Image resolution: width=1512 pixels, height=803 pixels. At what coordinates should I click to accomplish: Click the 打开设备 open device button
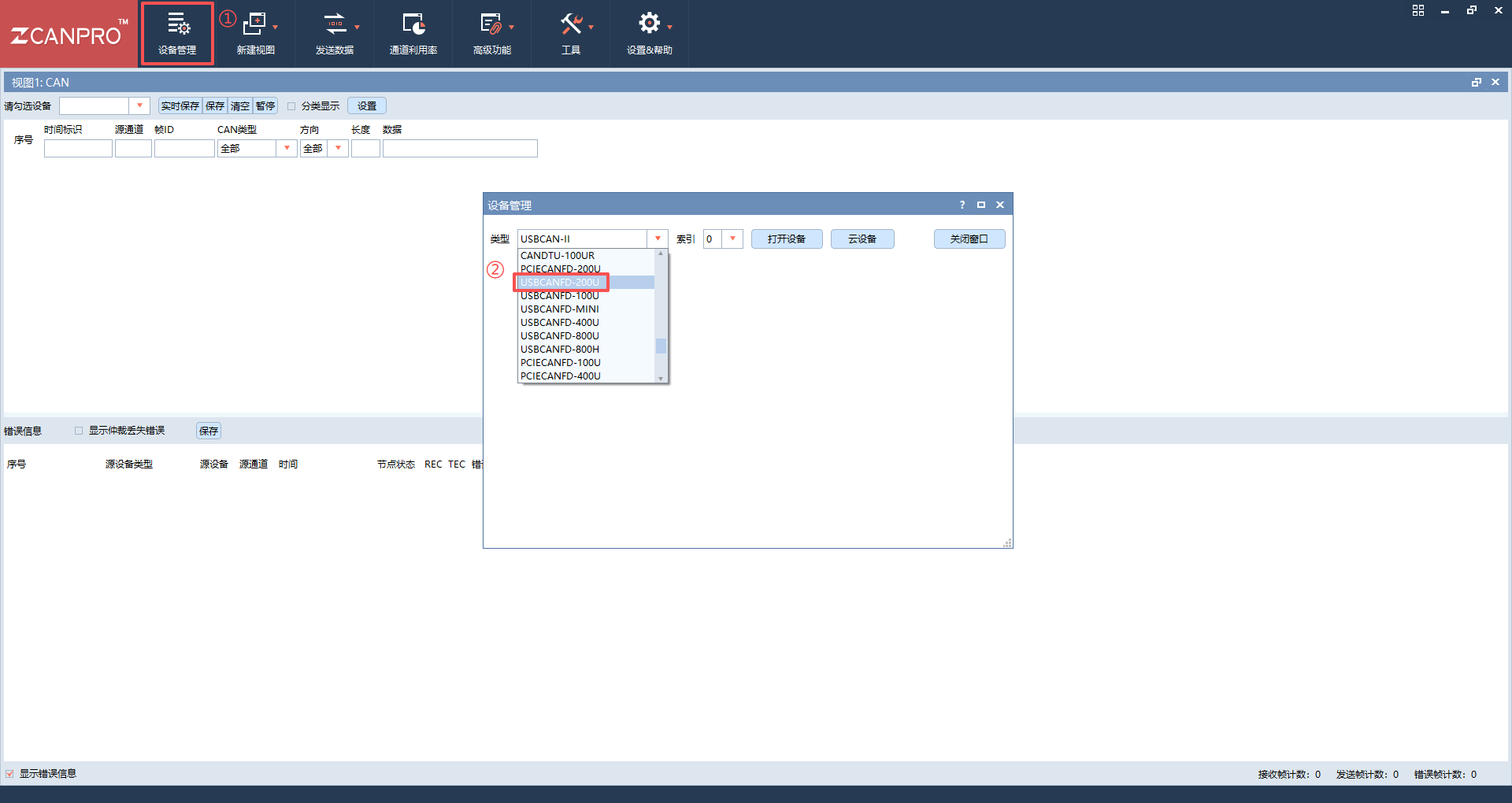pos(787,239)
